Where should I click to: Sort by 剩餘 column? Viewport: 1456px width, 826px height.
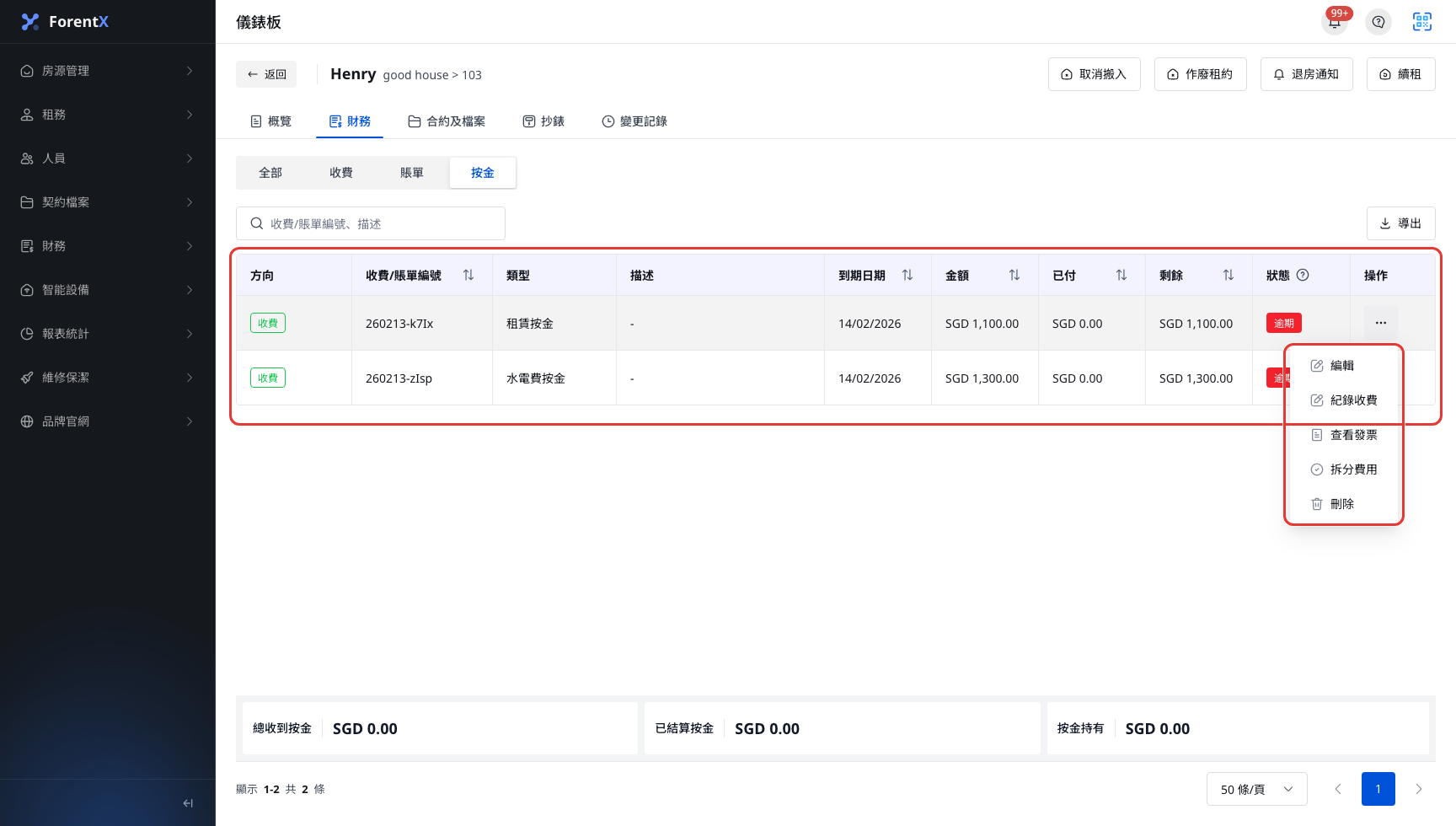coord(1228,276)
